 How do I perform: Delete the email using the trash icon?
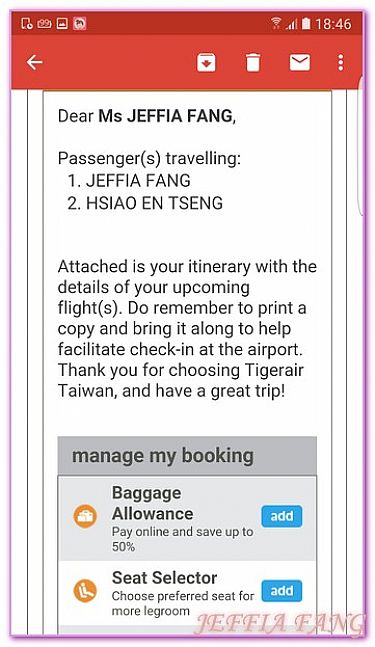[253, 63]
